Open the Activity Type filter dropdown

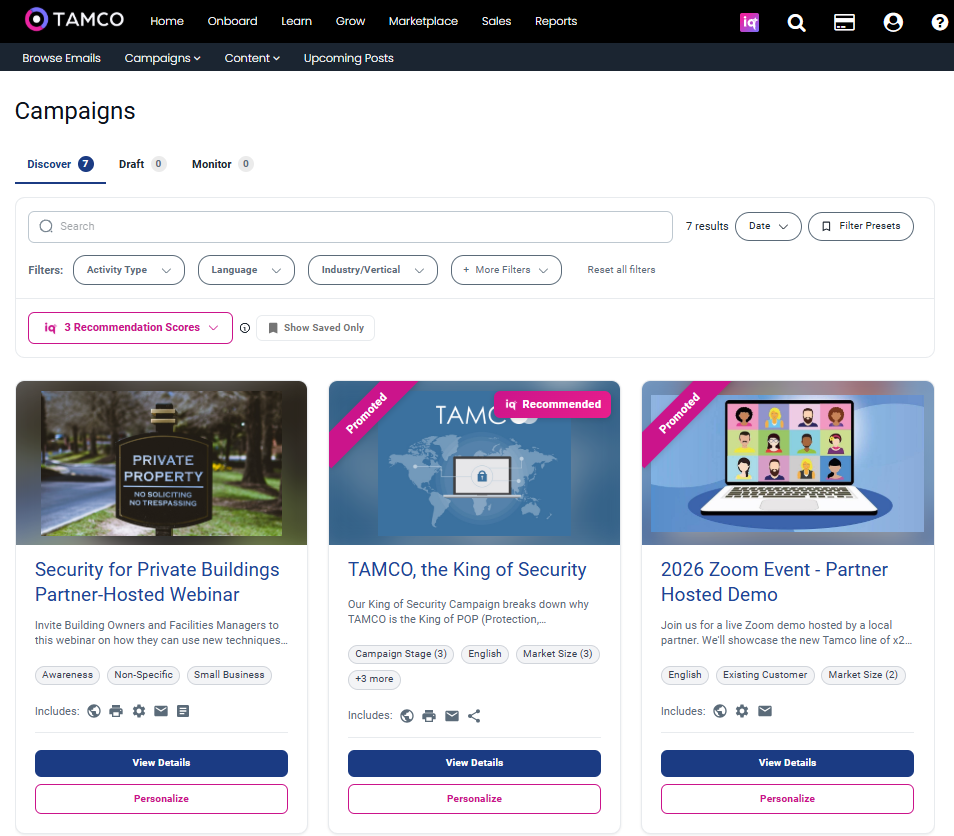[129, 270]
